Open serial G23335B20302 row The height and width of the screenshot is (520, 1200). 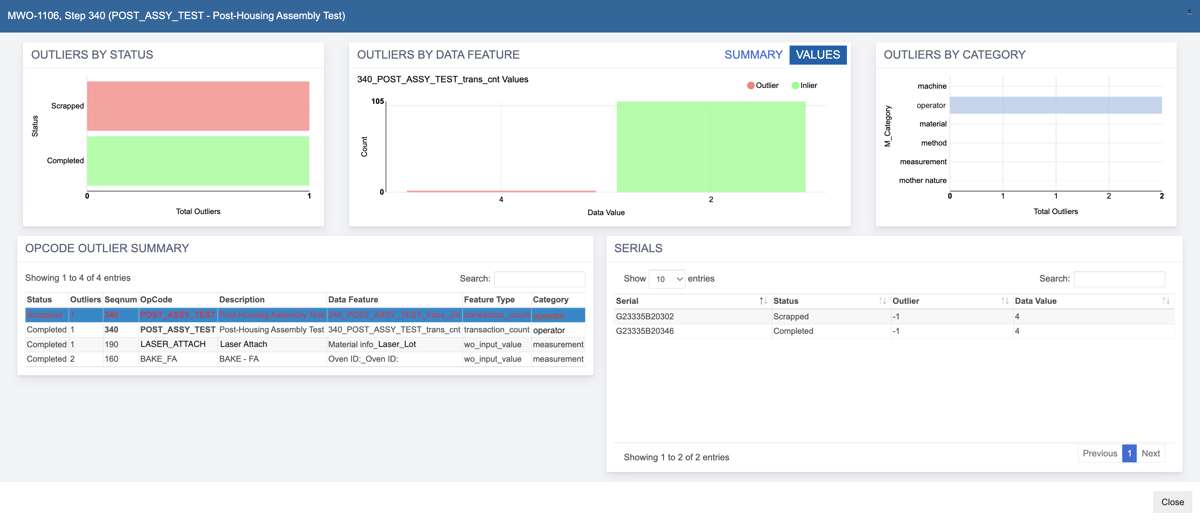894,316
